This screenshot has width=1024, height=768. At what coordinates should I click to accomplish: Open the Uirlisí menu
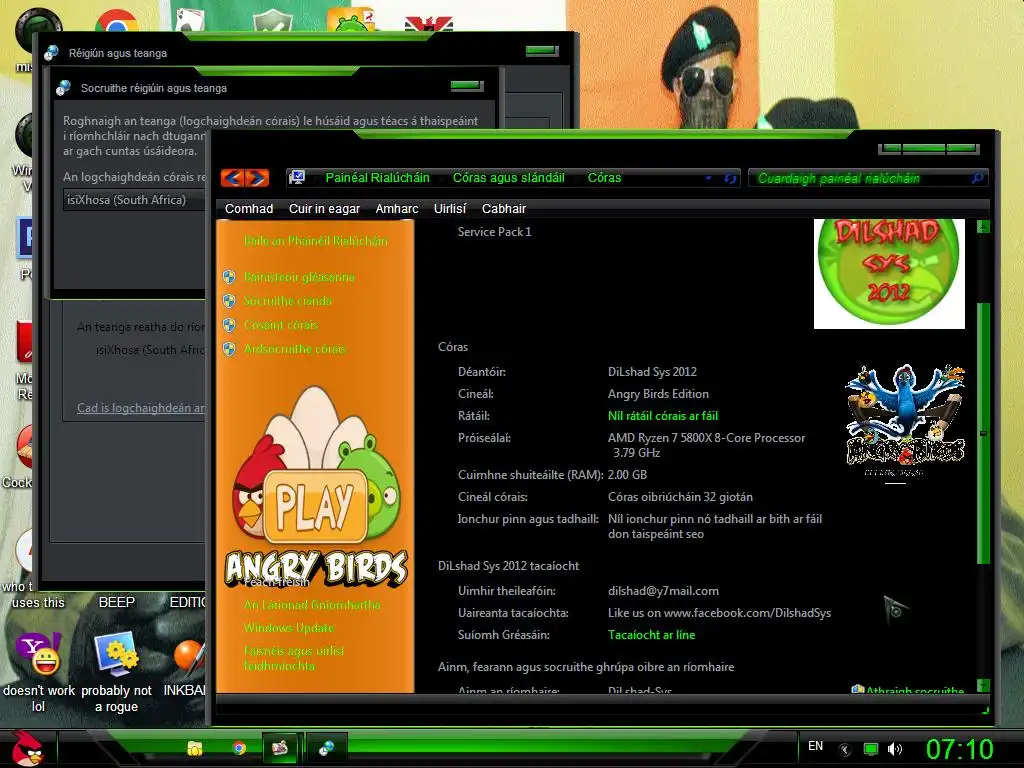pos(450,209)
